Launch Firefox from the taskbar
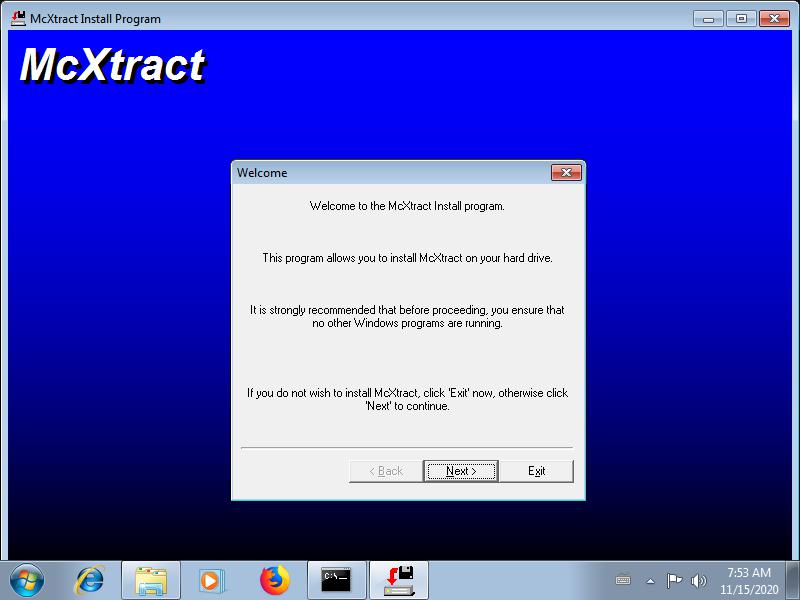This screenshot has height=600, width=800. point(274,581)
